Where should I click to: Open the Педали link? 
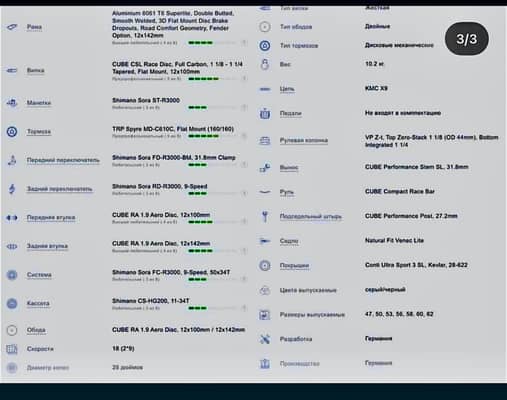click(x=291, y=114)
